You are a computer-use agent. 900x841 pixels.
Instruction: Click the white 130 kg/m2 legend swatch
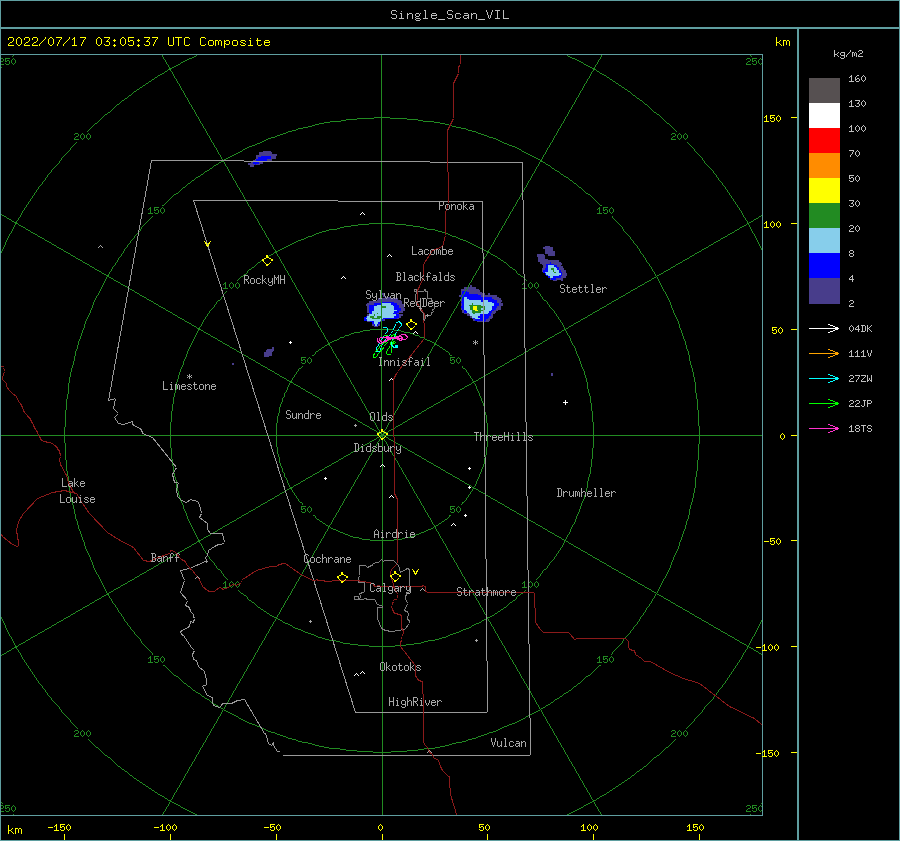click(824, 115)
